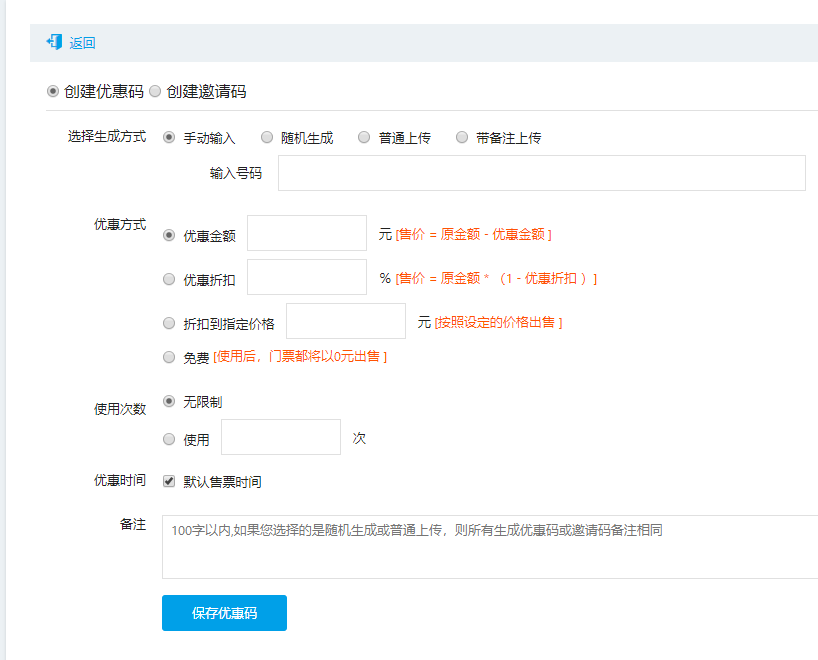
Task: Click the 折扣到指定价格 price input box
Action: tap(346, 321)
